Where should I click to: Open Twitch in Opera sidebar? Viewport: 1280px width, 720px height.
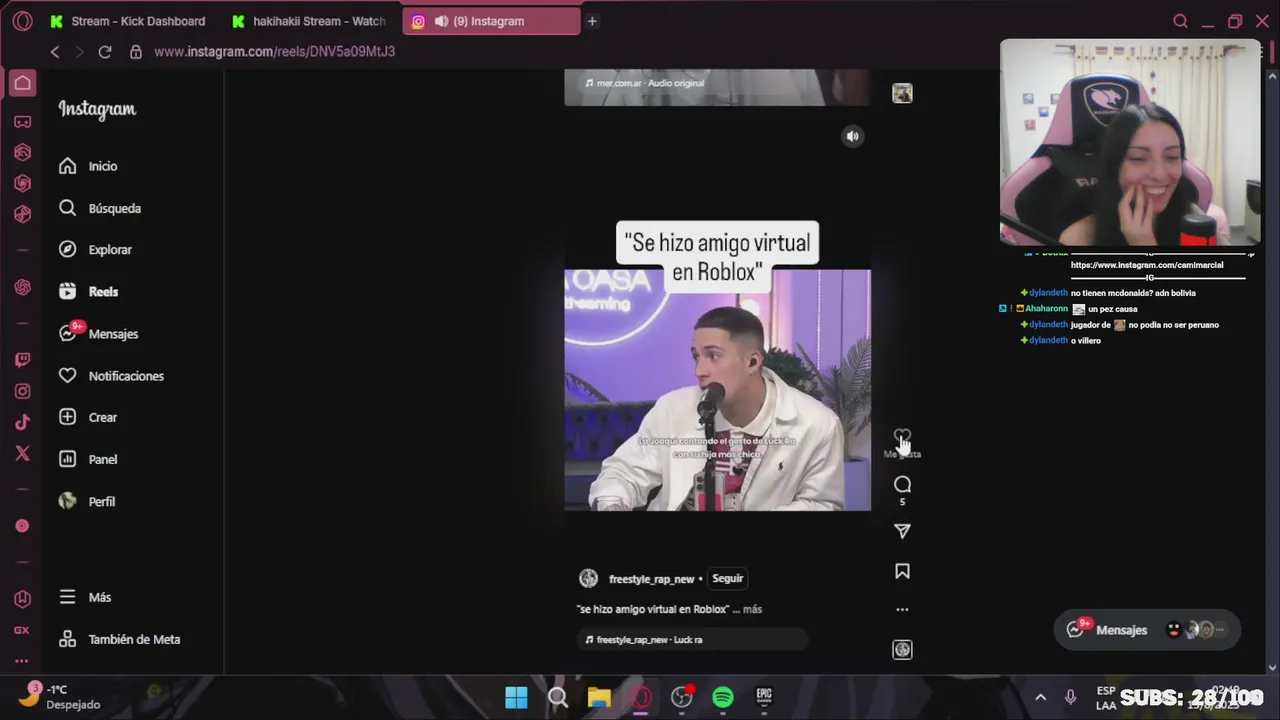(22, 360)
